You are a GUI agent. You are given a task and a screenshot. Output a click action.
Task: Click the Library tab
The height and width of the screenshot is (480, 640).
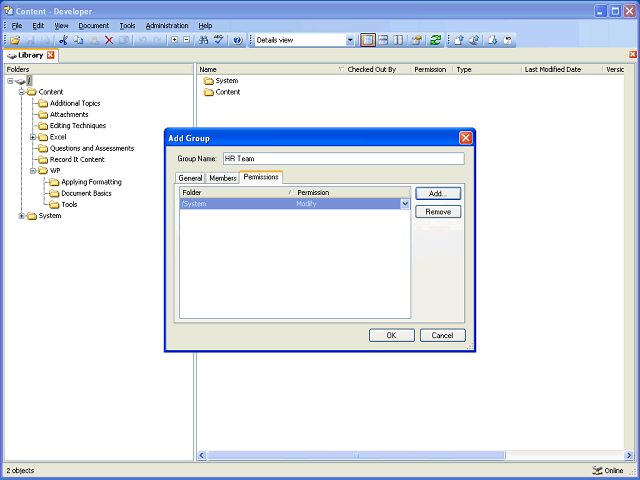31,55
